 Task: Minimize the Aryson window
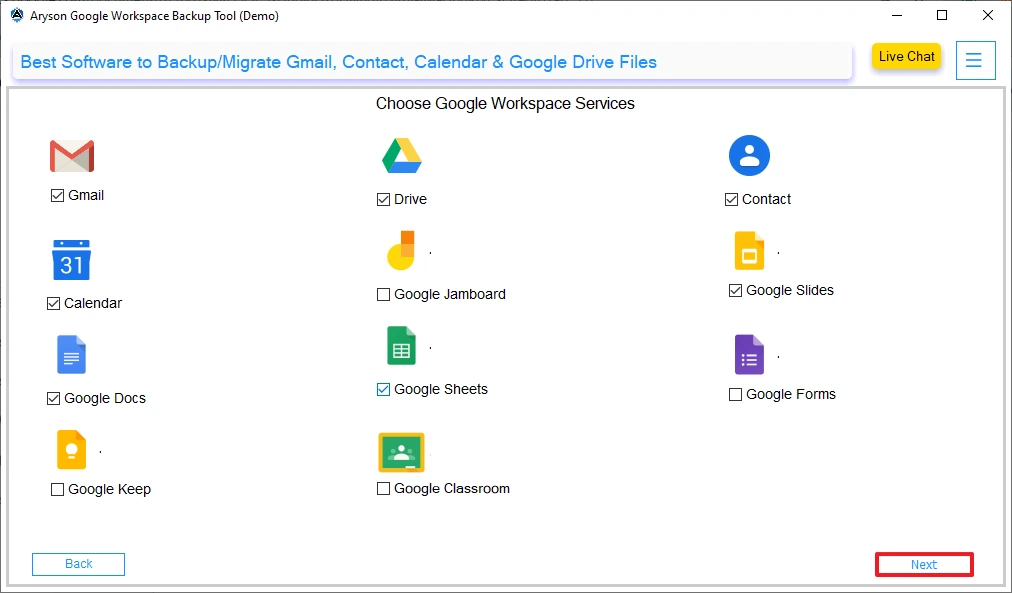pyautogui.click(x=896, y=15)
